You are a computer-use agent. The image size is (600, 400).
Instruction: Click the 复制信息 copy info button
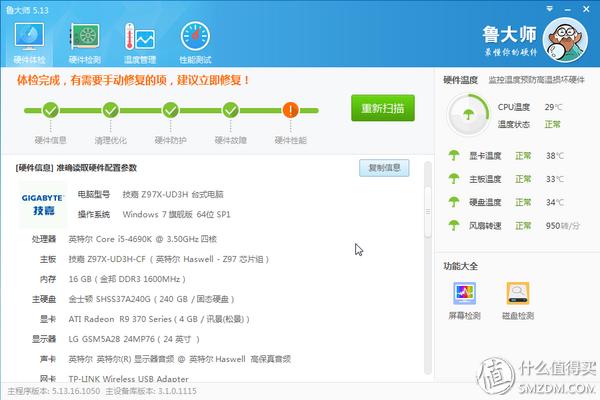(x=384, y=168)
